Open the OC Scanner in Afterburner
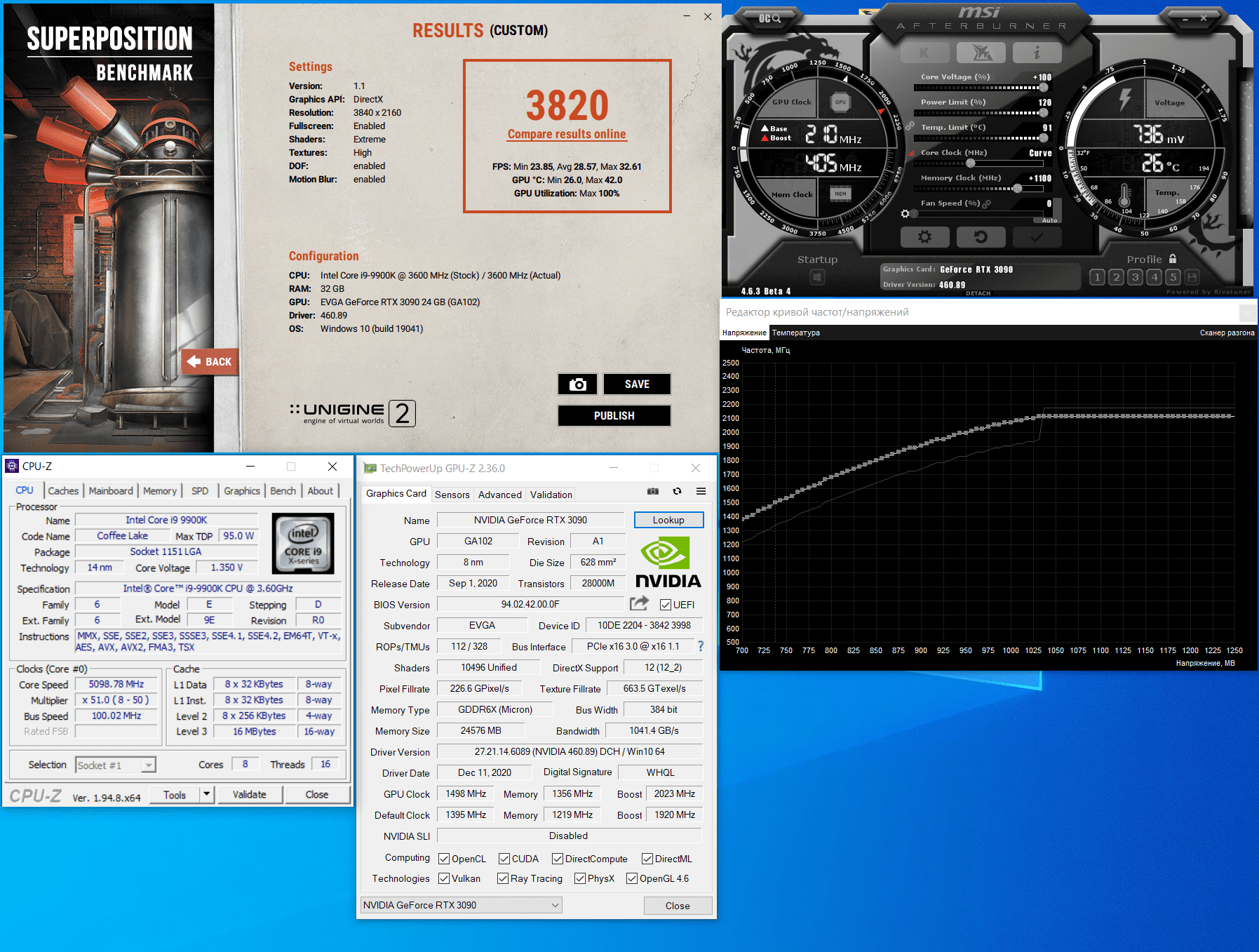The image size is (1259, 952). click(x=769, y=18)
